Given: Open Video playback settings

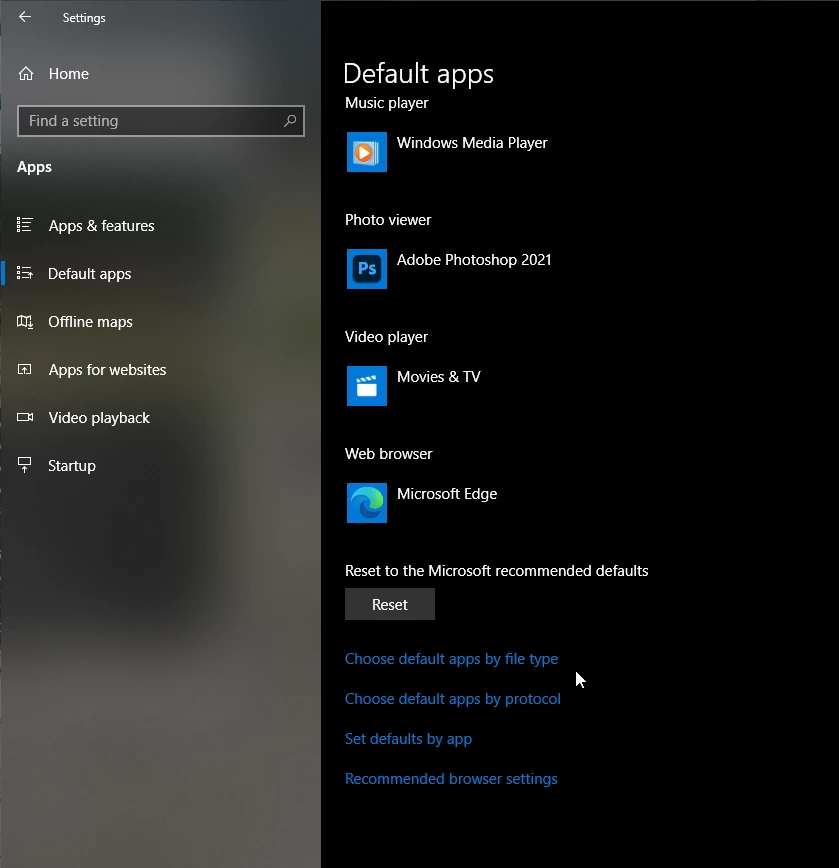Looking at the screenshot, I should (x=99, y=418).
